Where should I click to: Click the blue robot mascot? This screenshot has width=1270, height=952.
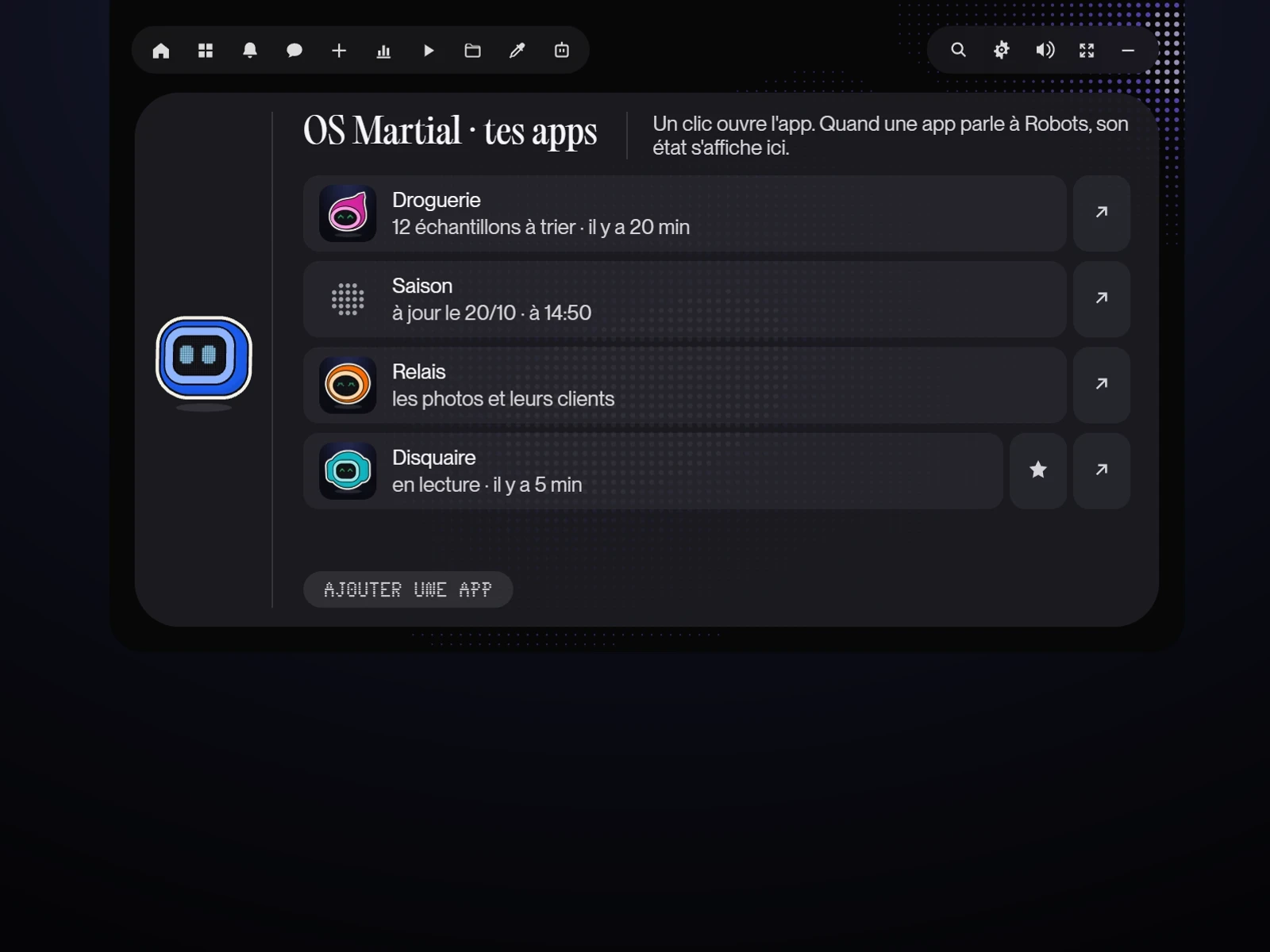click(204, 359)
